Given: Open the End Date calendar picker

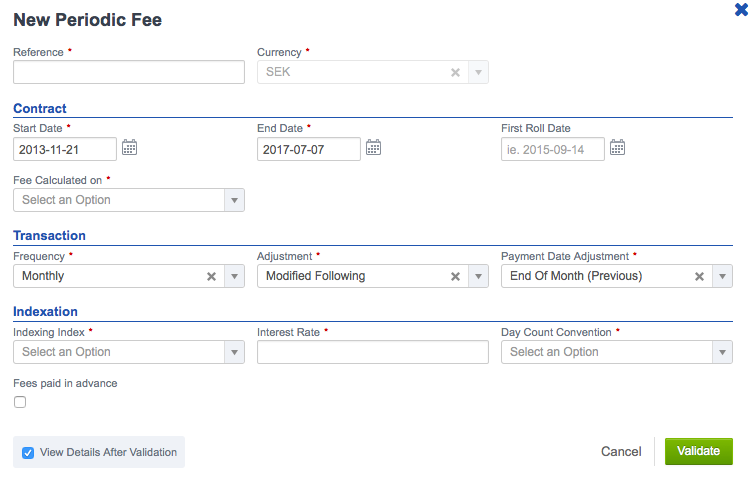Looking at the screenshot, I should (374, 148).
